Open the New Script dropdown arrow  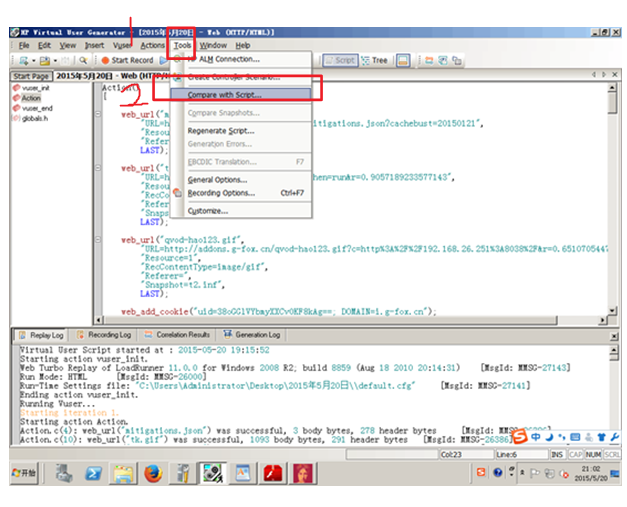point(34,61)
